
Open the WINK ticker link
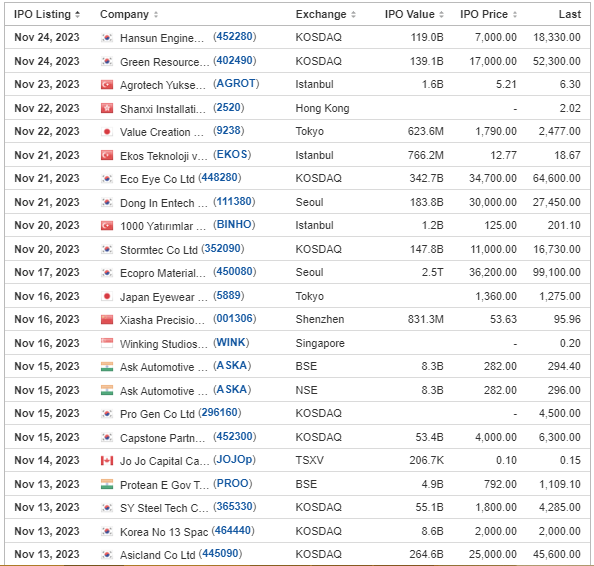231,342
